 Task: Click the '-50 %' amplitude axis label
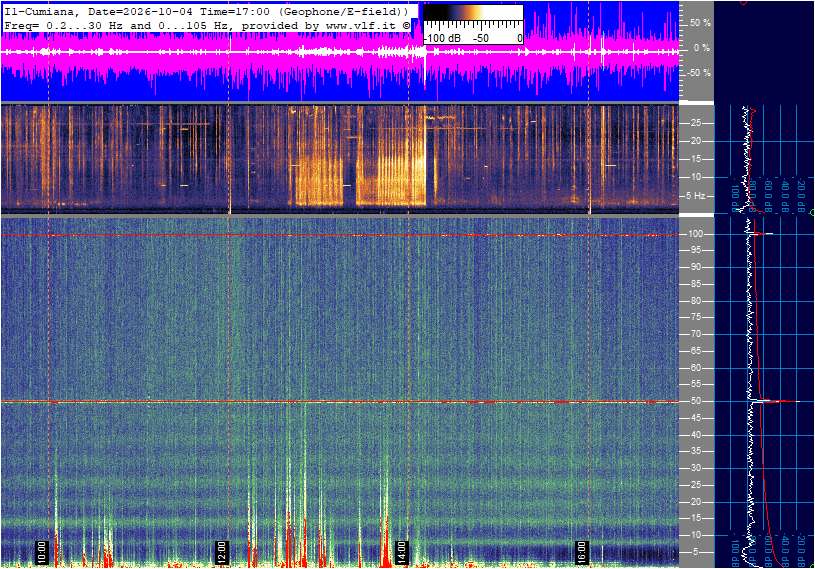(x=699, y=73)
